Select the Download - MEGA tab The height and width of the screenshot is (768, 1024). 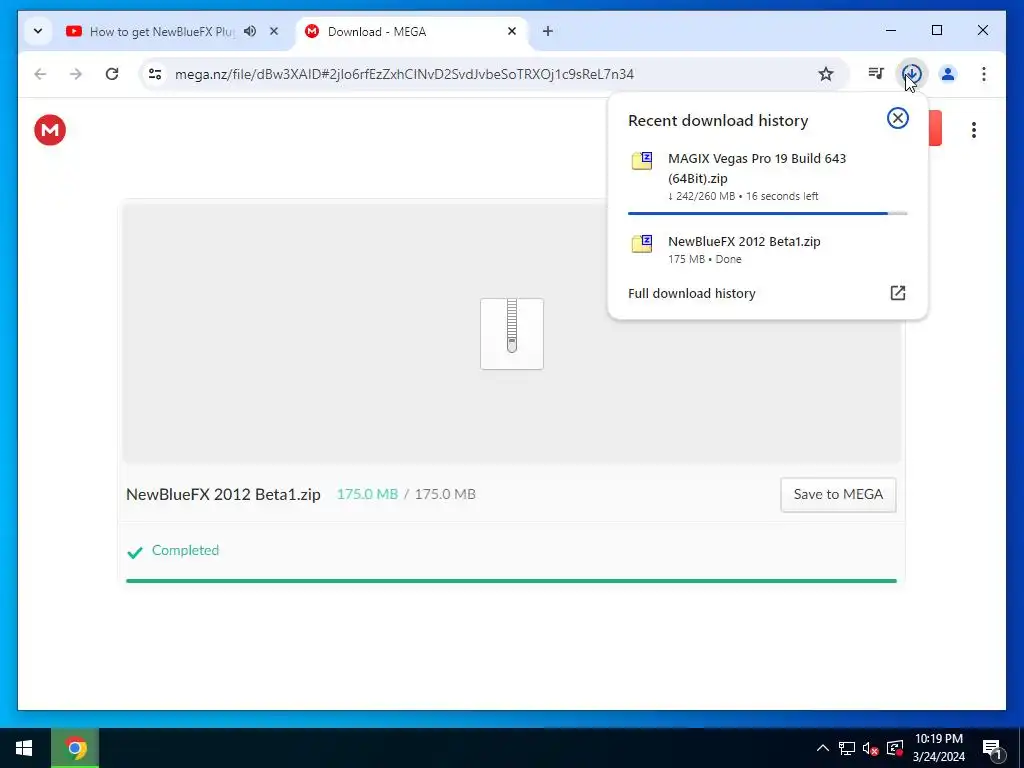[410, 31]
